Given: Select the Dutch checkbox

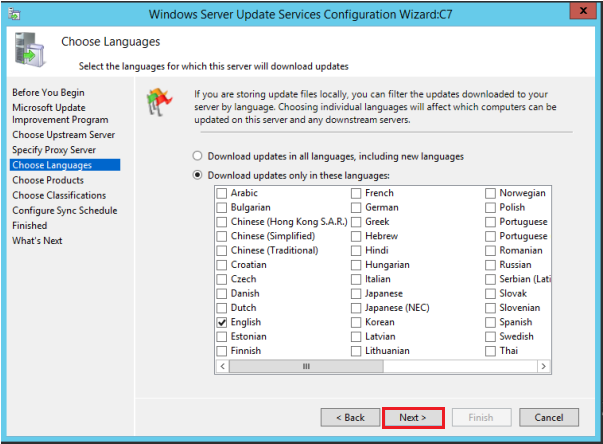Looking at the screenshot, I should click(222, 308).
